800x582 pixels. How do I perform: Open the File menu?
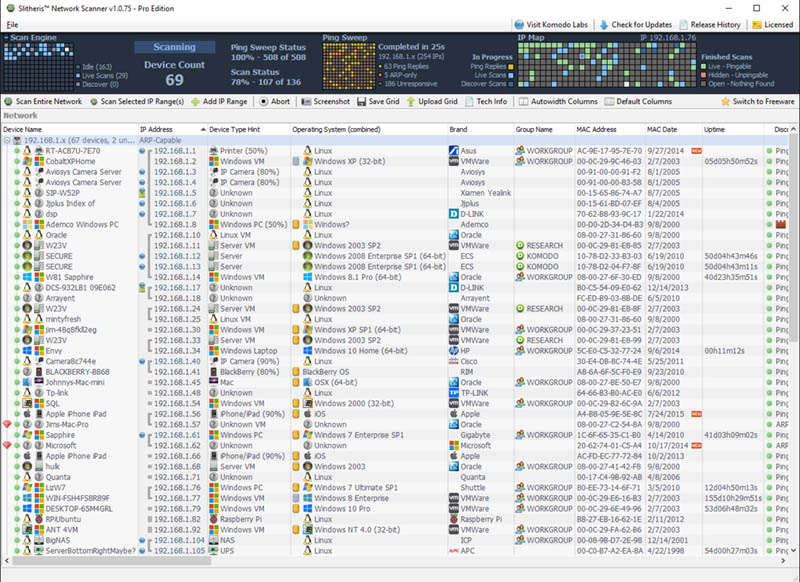coord(13,25)
